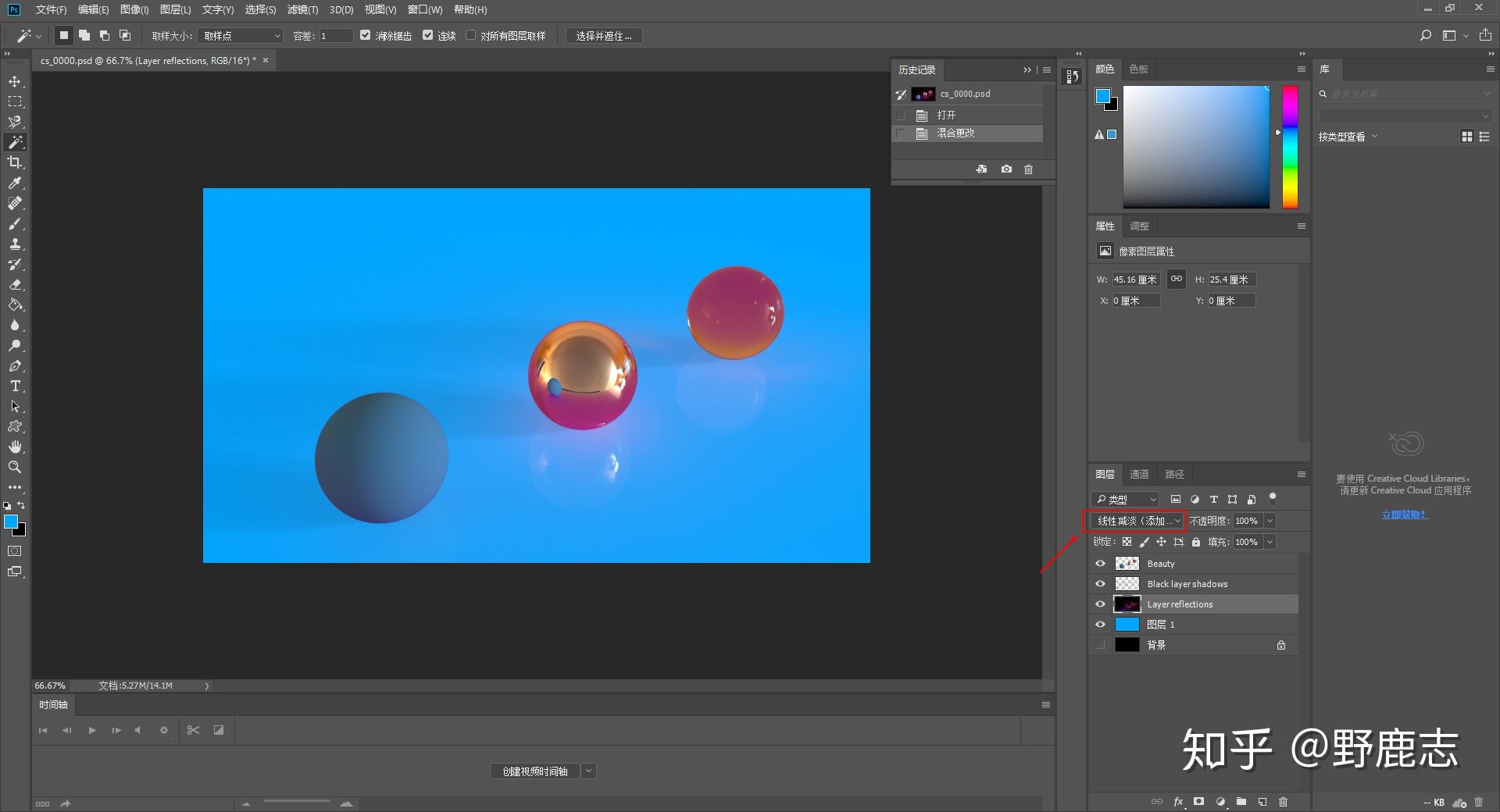Show the 背景 layer visibility

coord(1101,645)
